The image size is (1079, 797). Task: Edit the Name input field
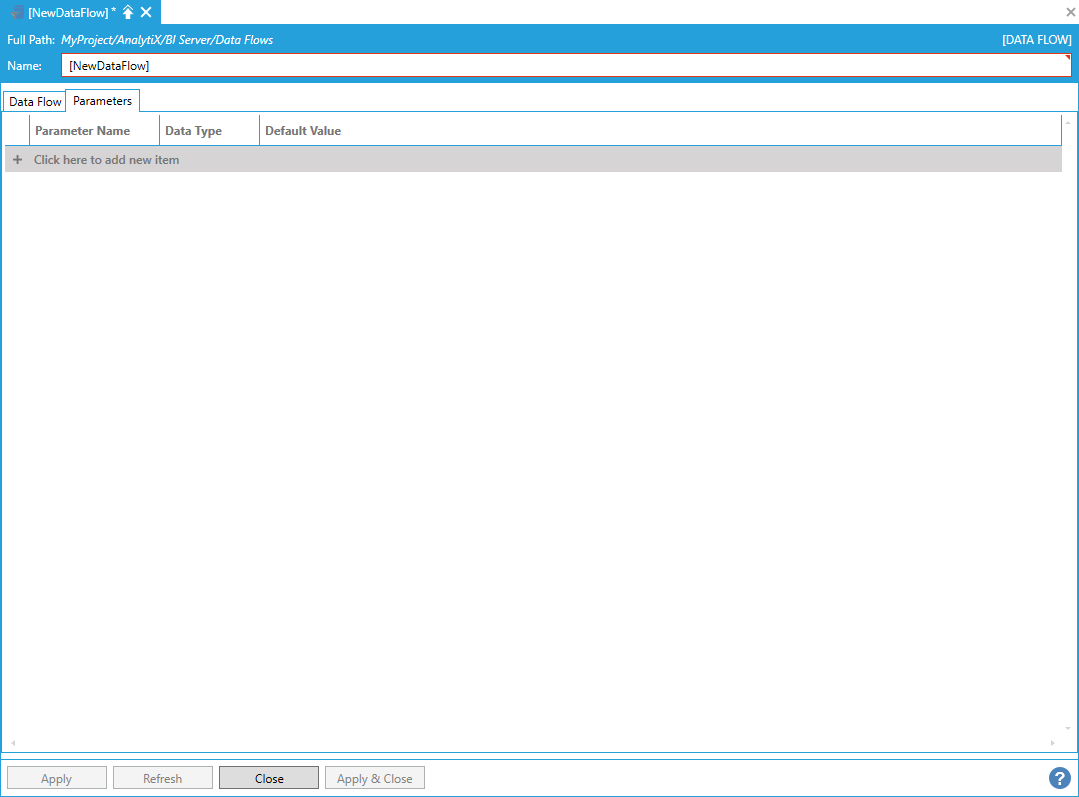pos(565,66)
